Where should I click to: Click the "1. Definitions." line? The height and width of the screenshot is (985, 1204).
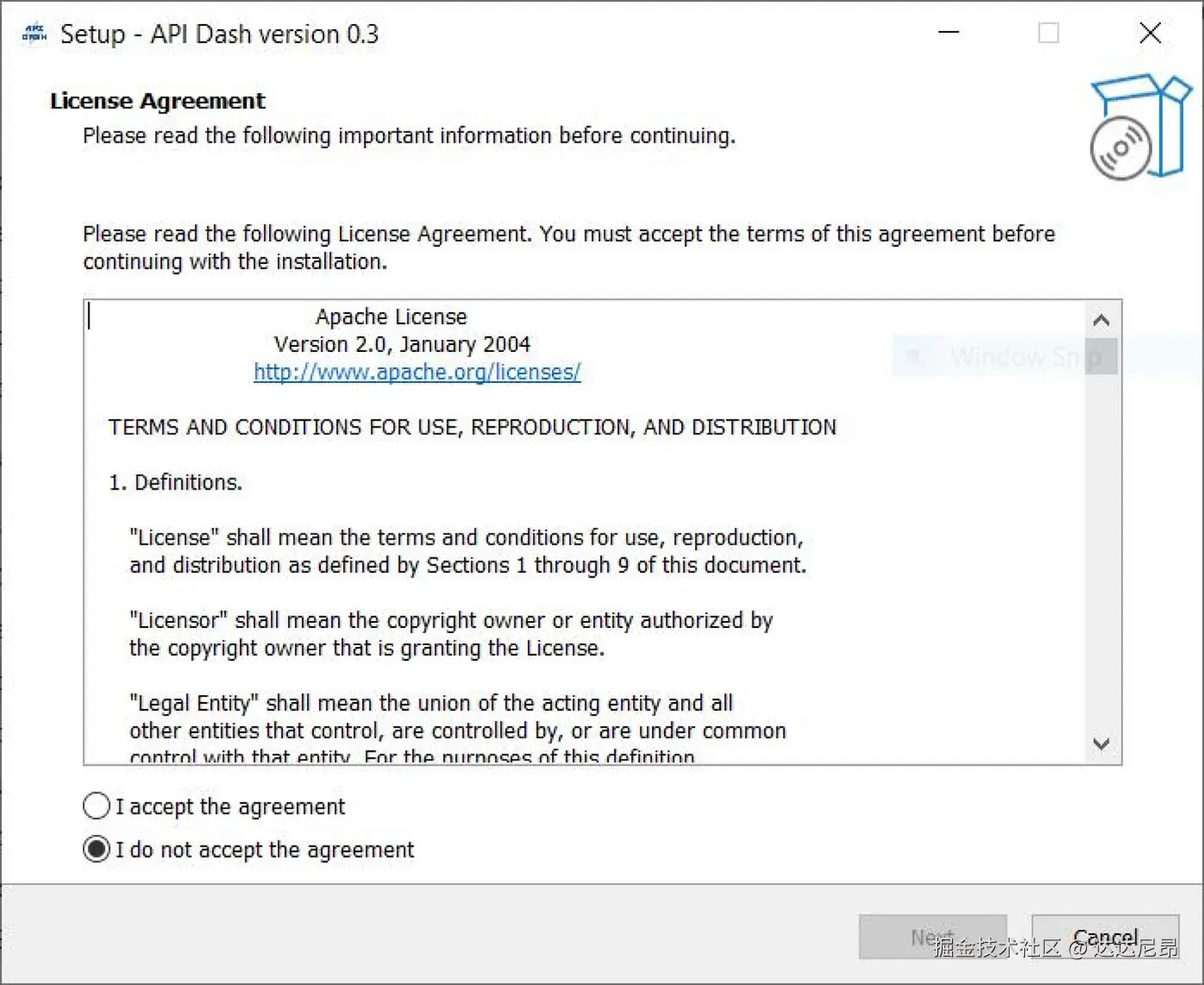175,483
